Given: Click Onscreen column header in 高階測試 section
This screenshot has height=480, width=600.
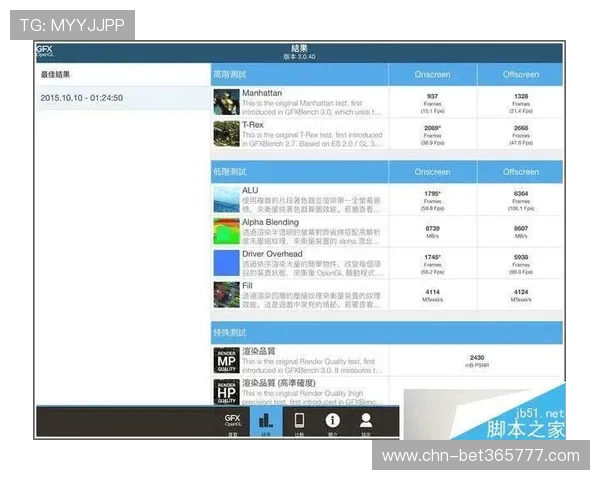Looking at the screenshot, I should [432, 75].
